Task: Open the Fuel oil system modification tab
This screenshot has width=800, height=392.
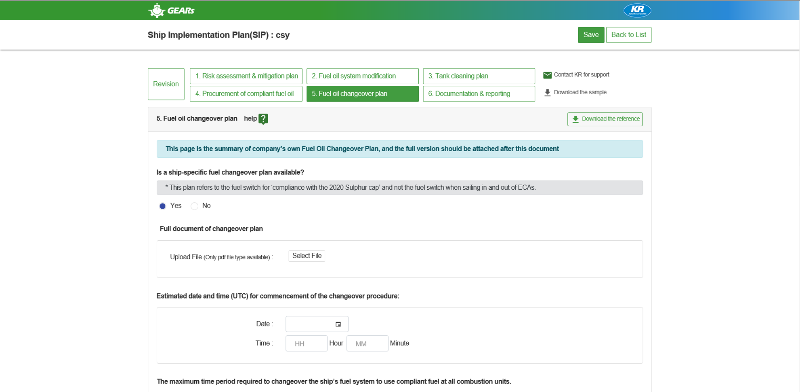Action: click(x=362, y=76)
